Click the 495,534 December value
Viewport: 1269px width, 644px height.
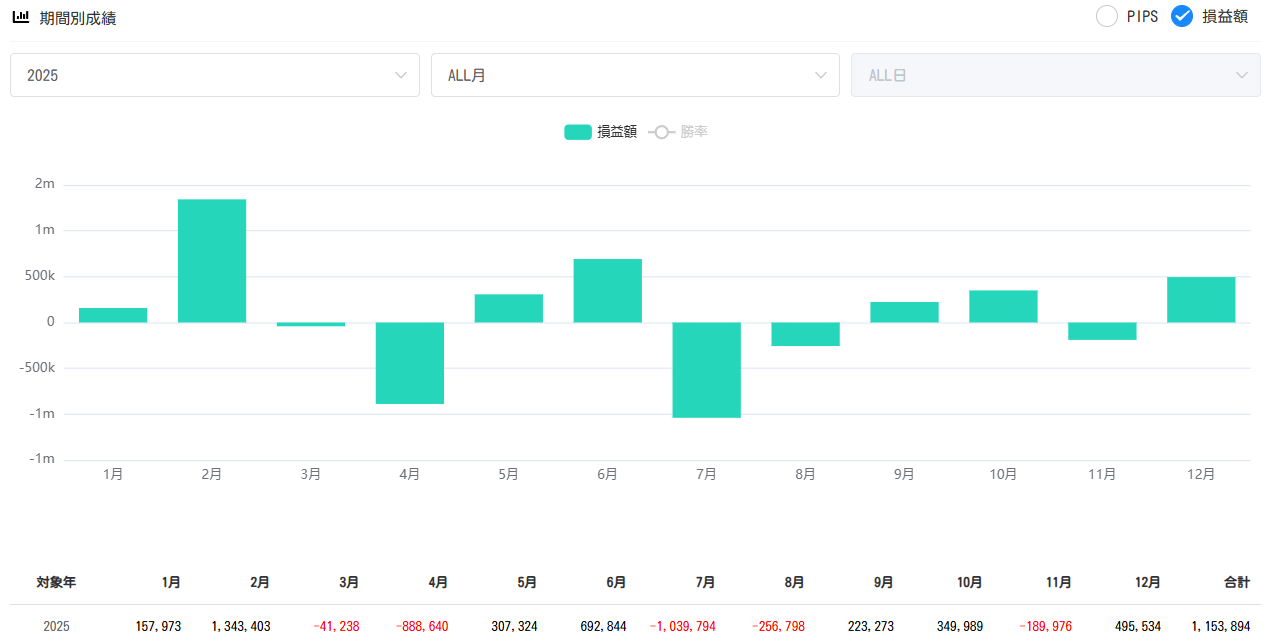click(1138, 627)
